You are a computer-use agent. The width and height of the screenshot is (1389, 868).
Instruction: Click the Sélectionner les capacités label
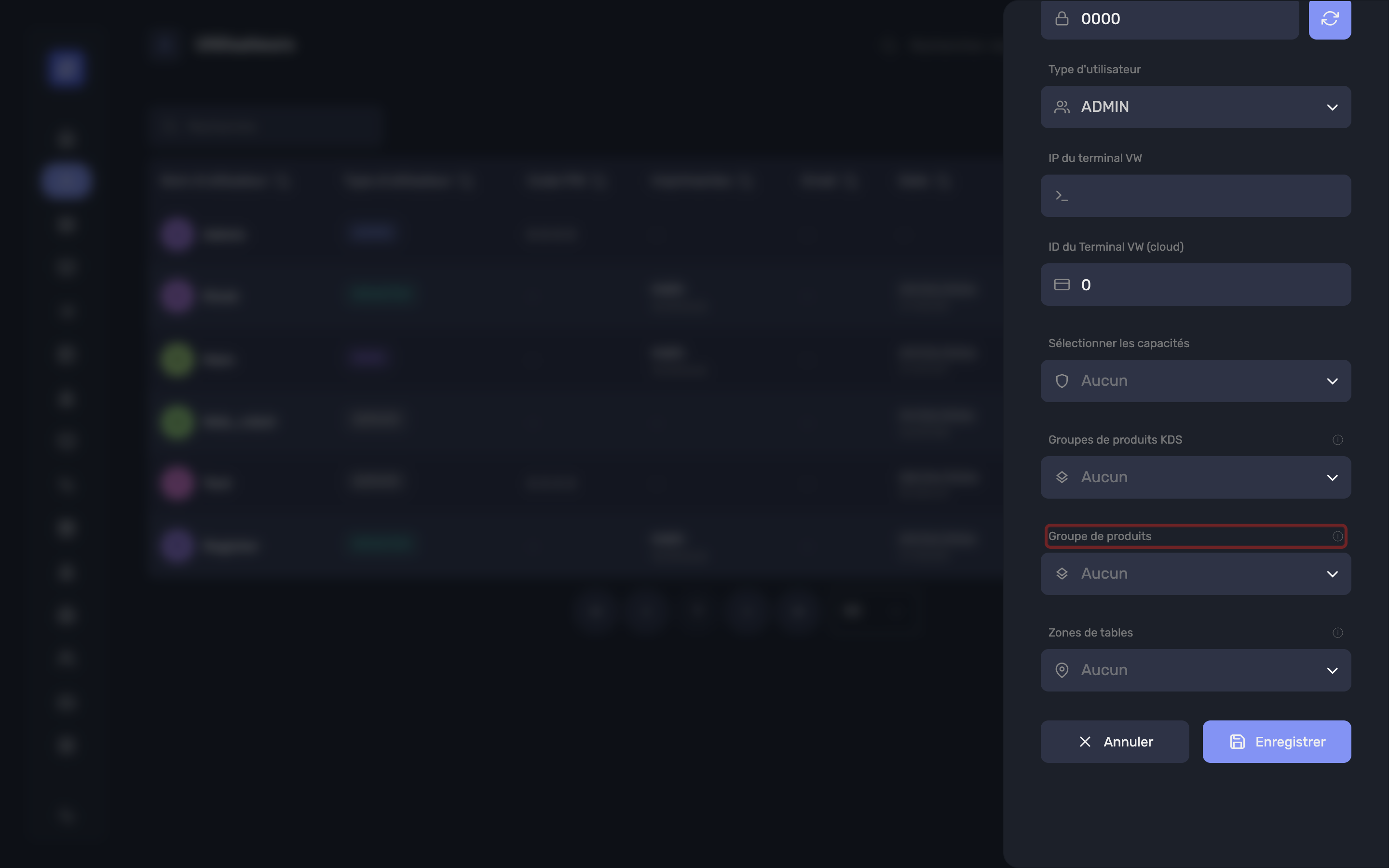pos(1118,343)
